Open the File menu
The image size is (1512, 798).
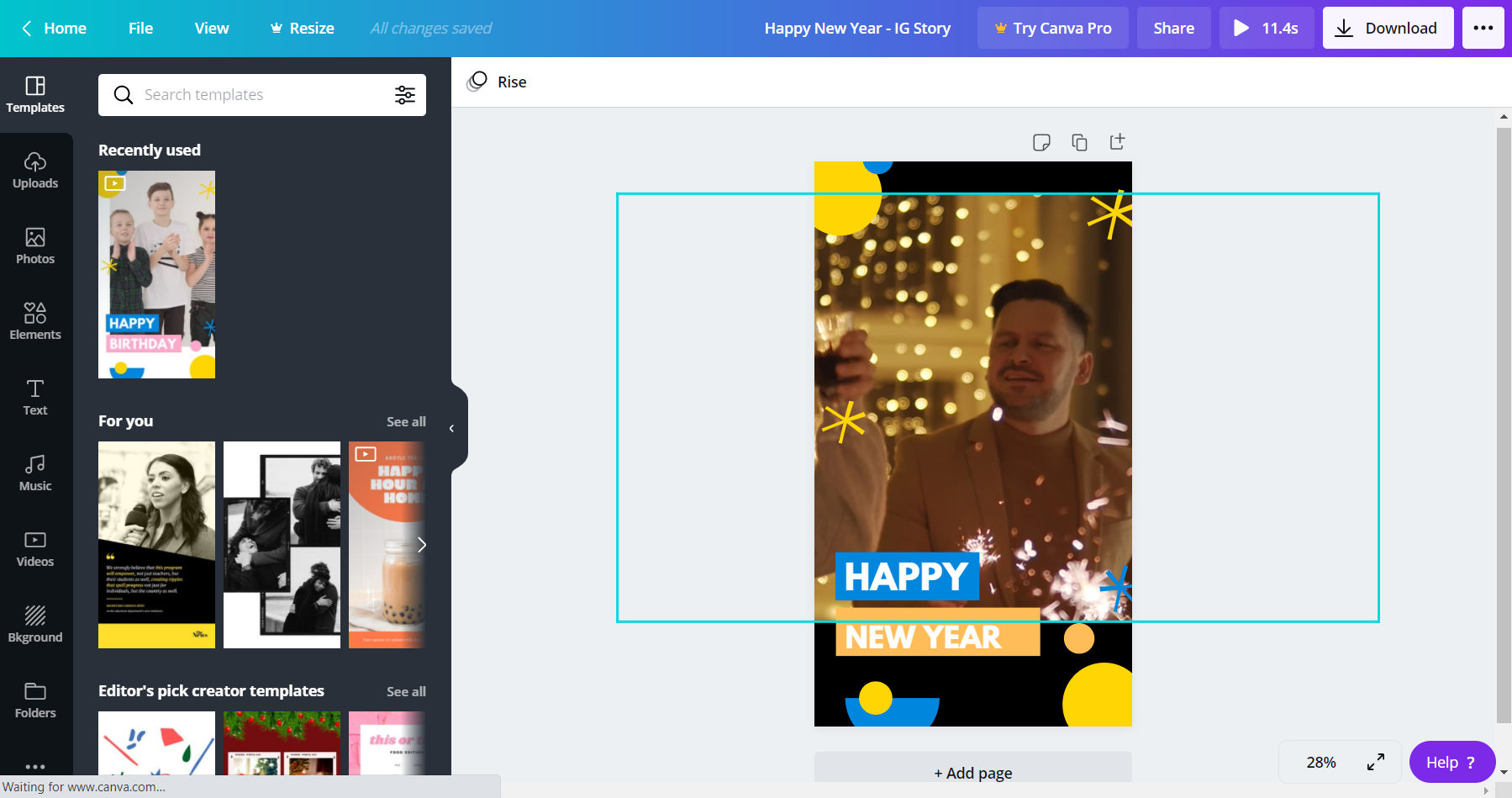coord(140,28)
